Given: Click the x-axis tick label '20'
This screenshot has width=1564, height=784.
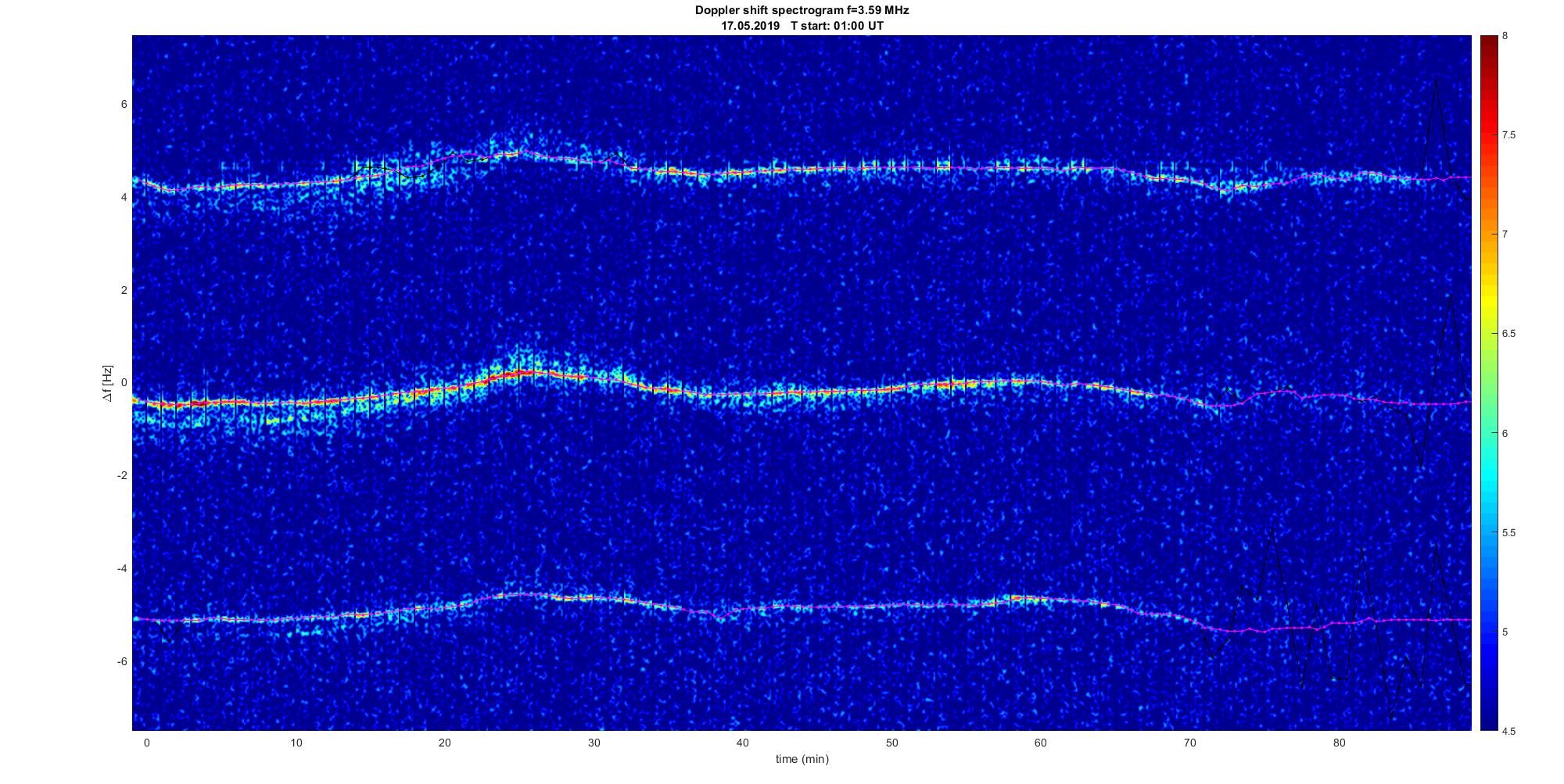Looking at the screenshot, I should (445, 743).
